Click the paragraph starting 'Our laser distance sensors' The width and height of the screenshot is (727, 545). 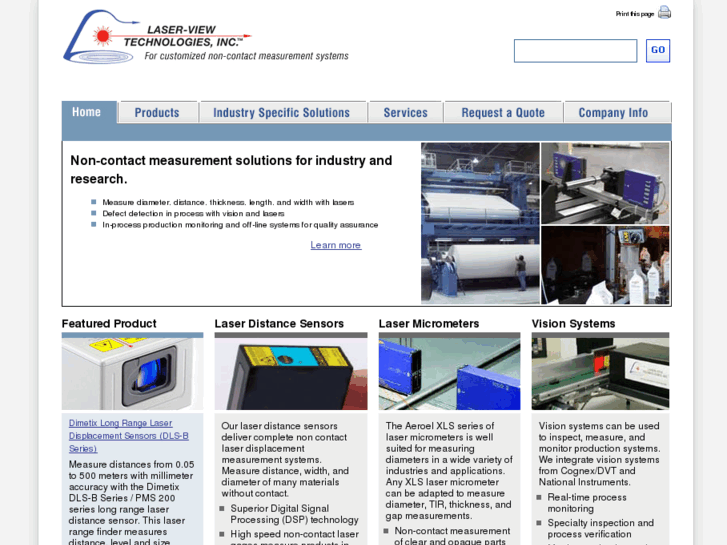coord(285,460)
